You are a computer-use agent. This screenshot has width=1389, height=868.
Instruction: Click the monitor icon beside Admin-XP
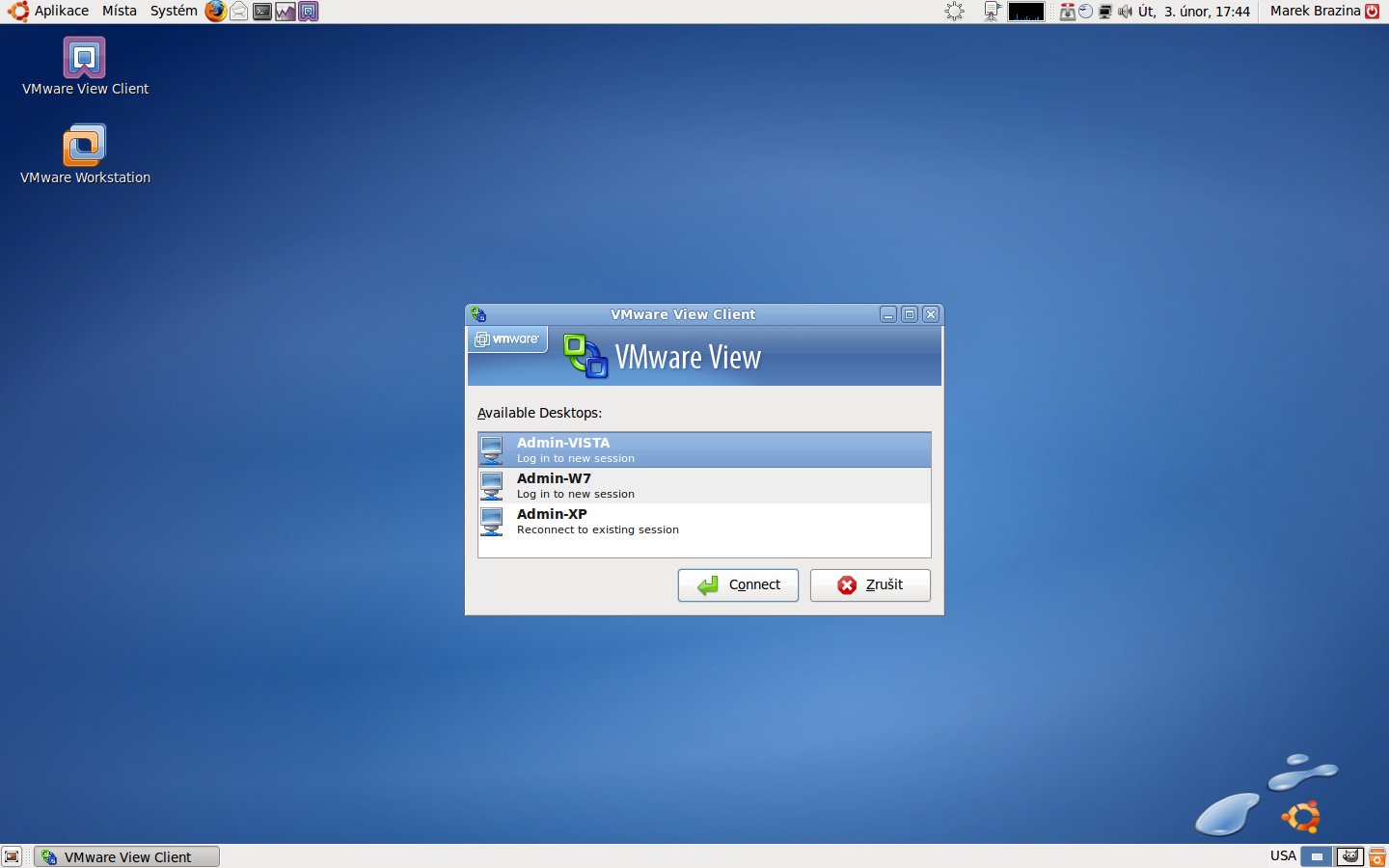[492, 521]
